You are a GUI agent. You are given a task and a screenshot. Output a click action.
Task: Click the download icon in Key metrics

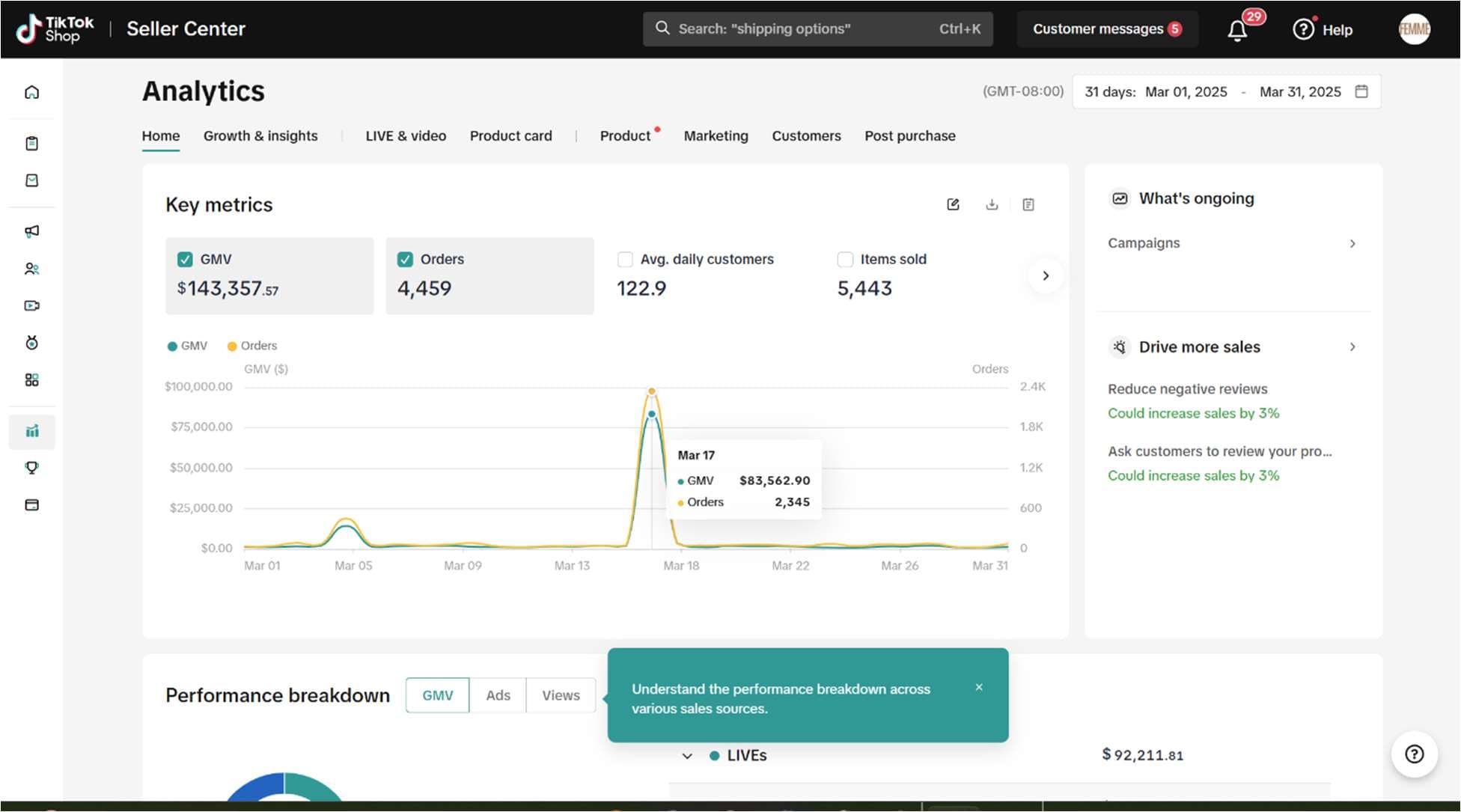(x=992, y=204)
